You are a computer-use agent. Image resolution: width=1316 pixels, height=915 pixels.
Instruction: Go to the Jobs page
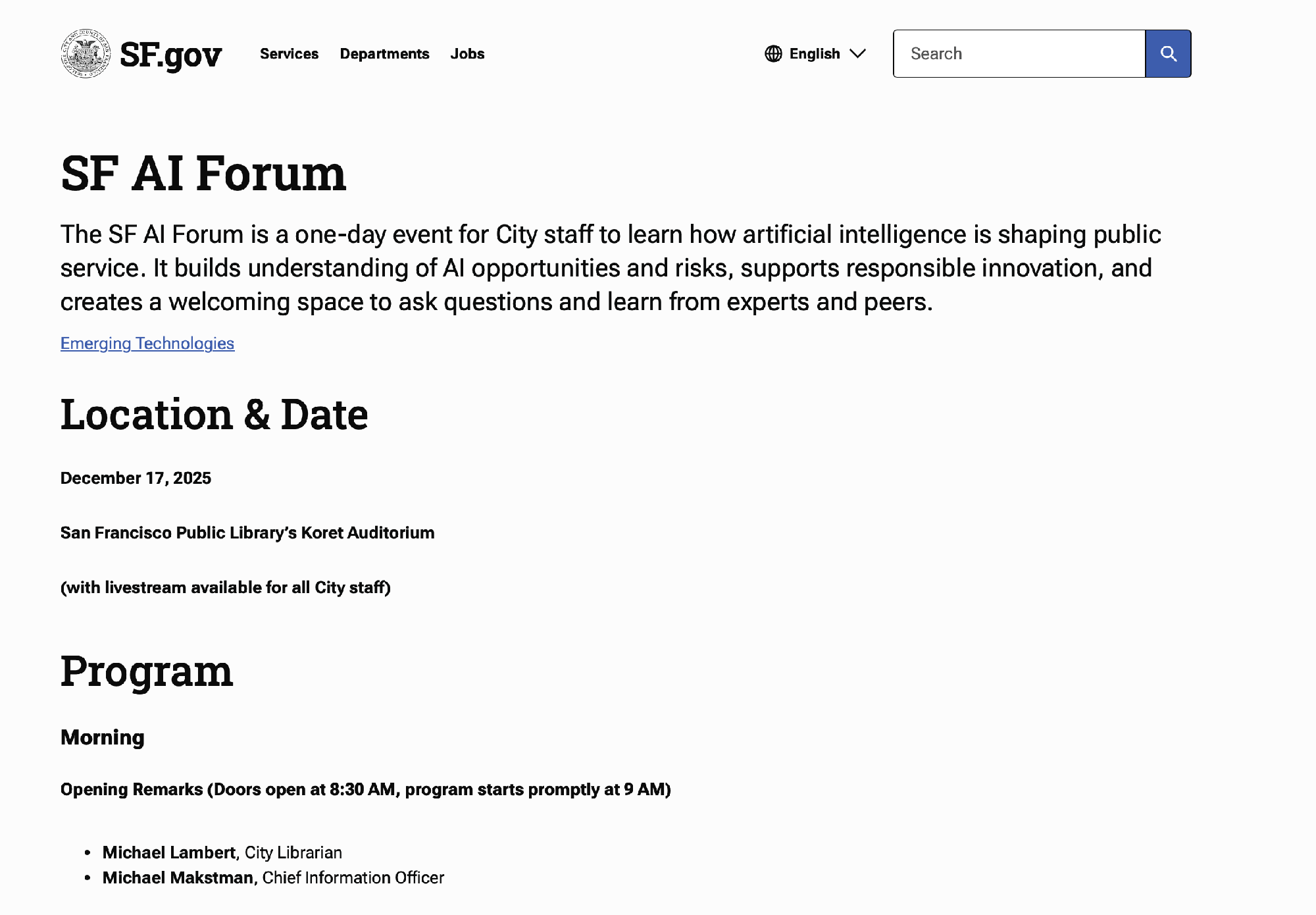[467, 54]
